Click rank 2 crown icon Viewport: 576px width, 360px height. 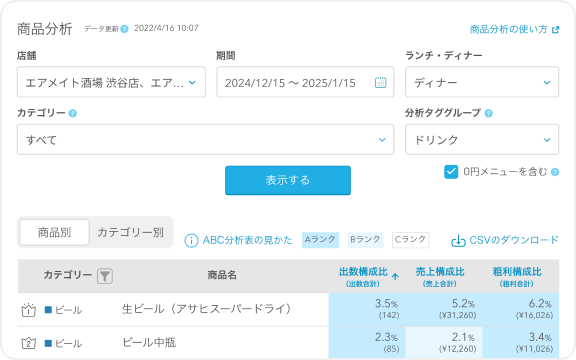tap(28, 343)
